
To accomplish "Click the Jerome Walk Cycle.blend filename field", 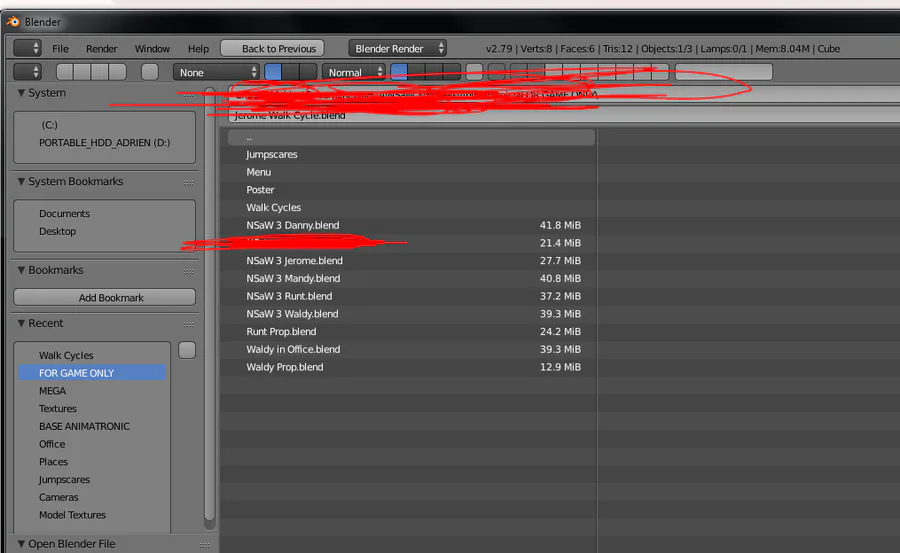I will tap(564, 115).
